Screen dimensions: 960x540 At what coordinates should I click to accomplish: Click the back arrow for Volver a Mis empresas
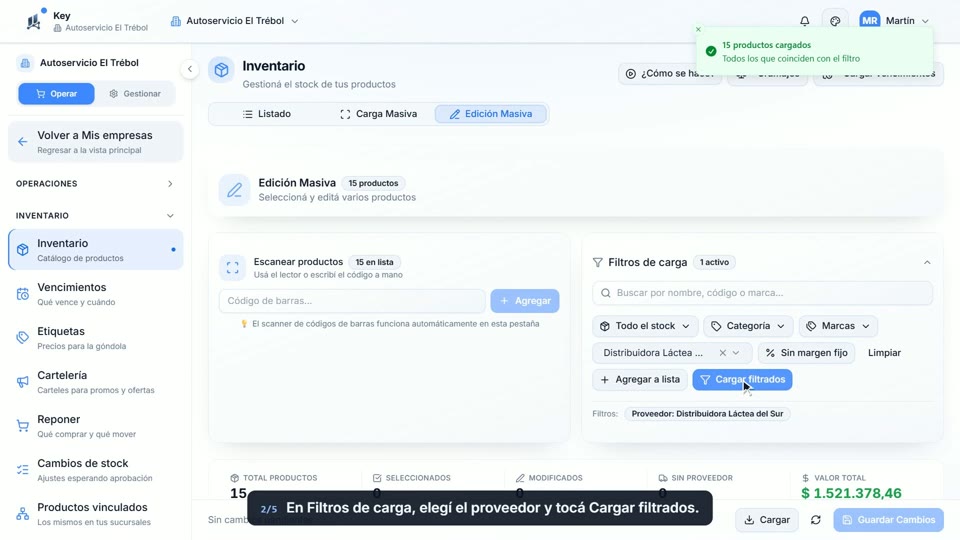click(23, 142)
